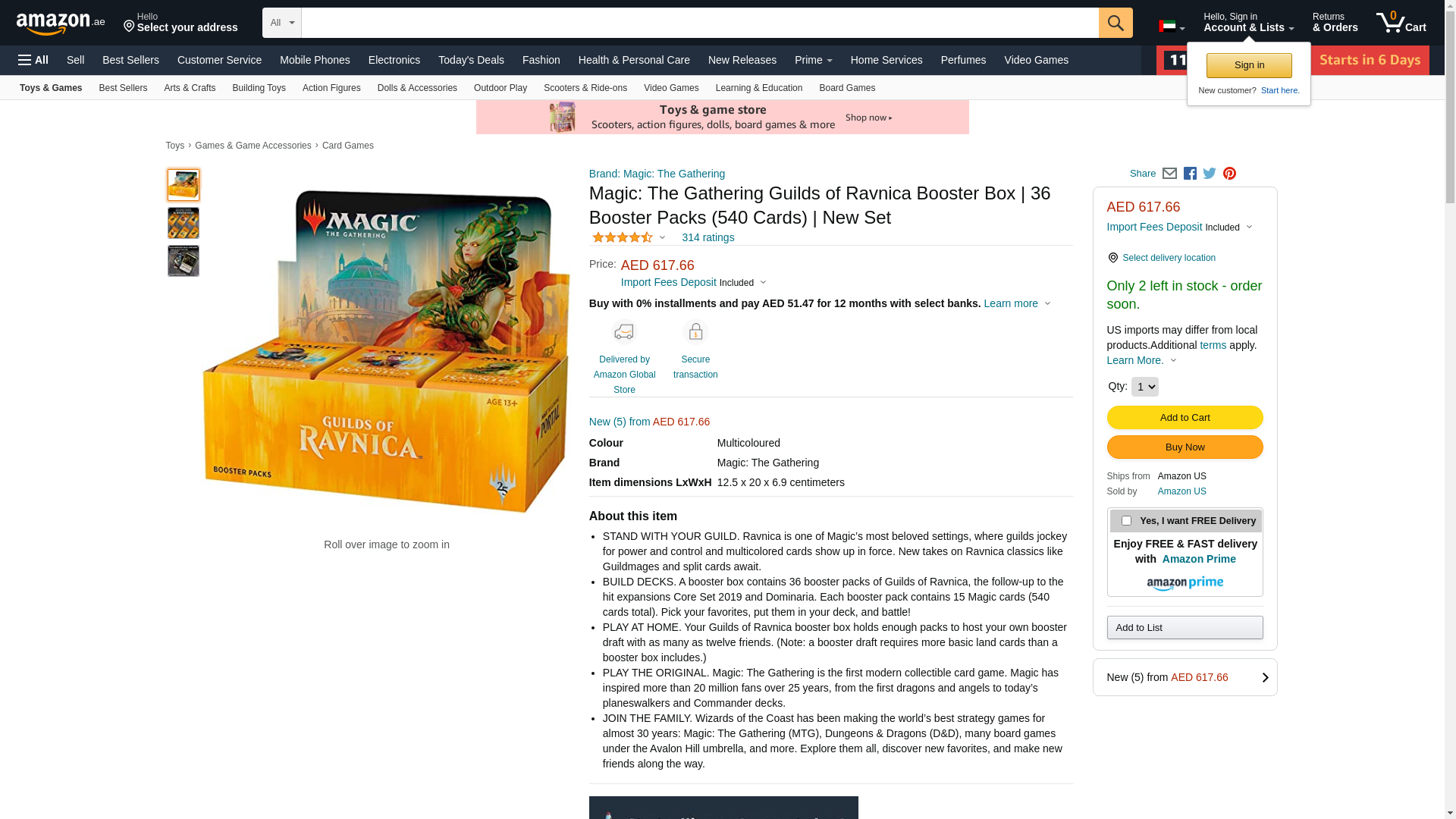Change country via UAE flag

click(x=1172, y=27)
